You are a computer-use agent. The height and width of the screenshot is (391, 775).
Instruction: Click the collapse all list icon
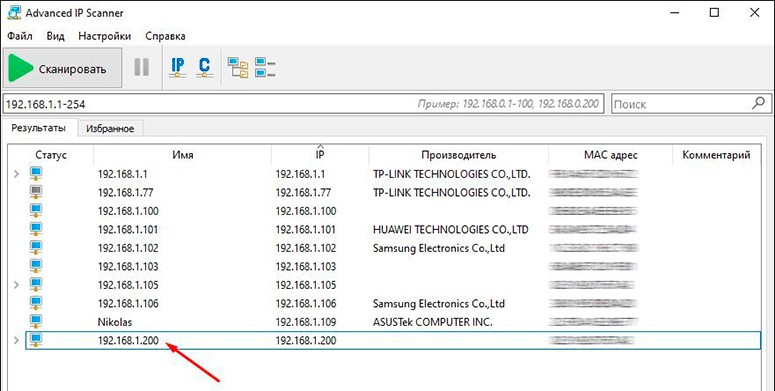(265, 68)
